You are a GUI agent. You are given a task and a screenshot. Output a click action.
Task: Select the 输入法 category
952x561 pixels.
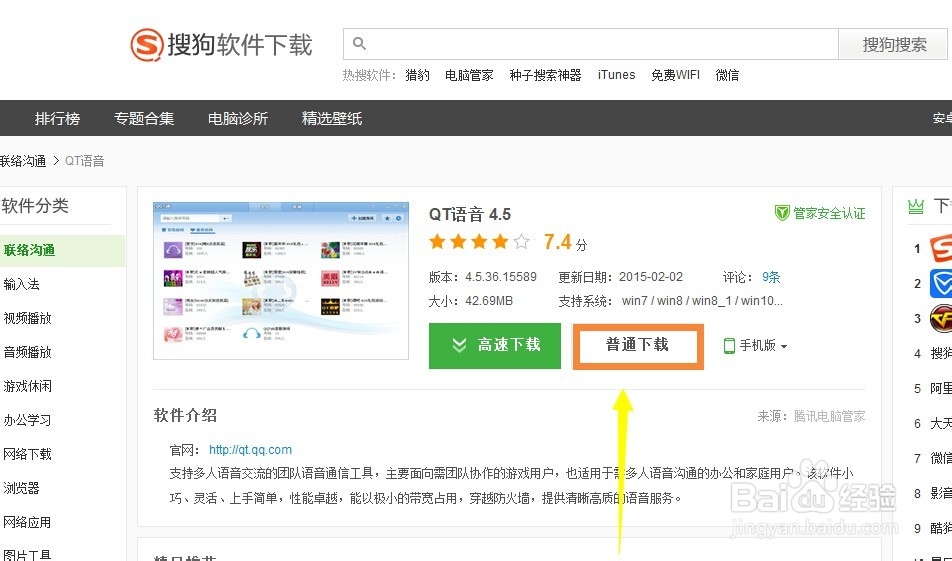point(22,284)
